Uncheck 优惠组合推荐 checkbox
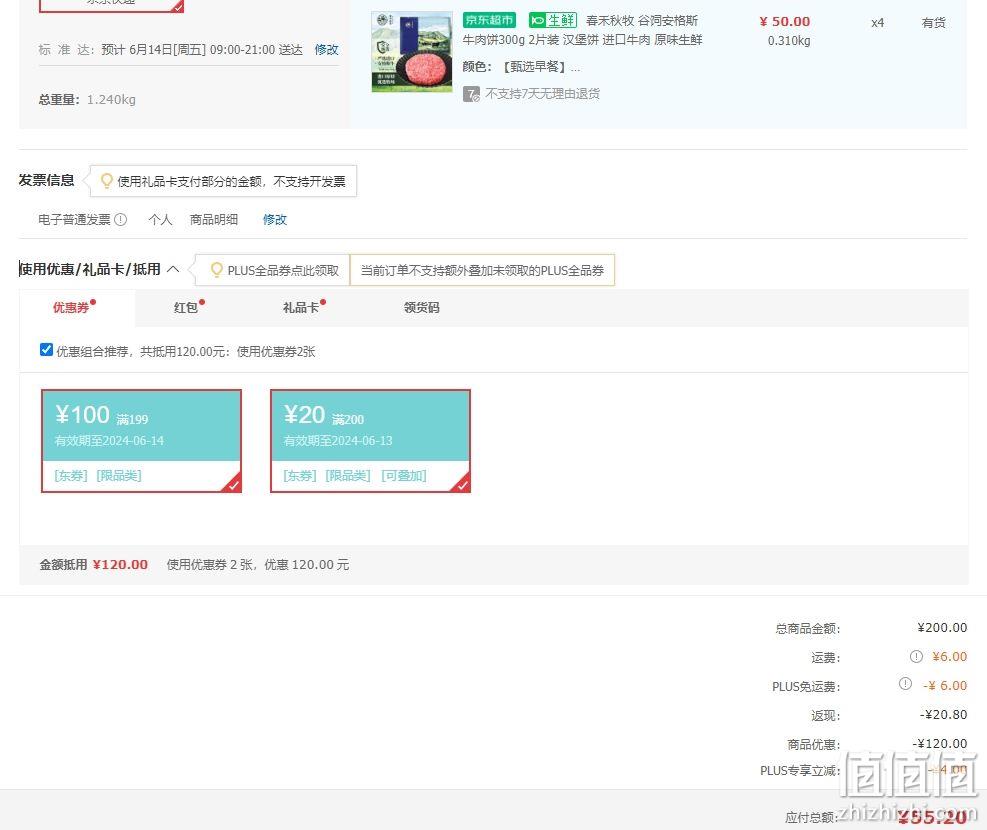The width and height of the screenshot is (987, 830). [46, 350]
